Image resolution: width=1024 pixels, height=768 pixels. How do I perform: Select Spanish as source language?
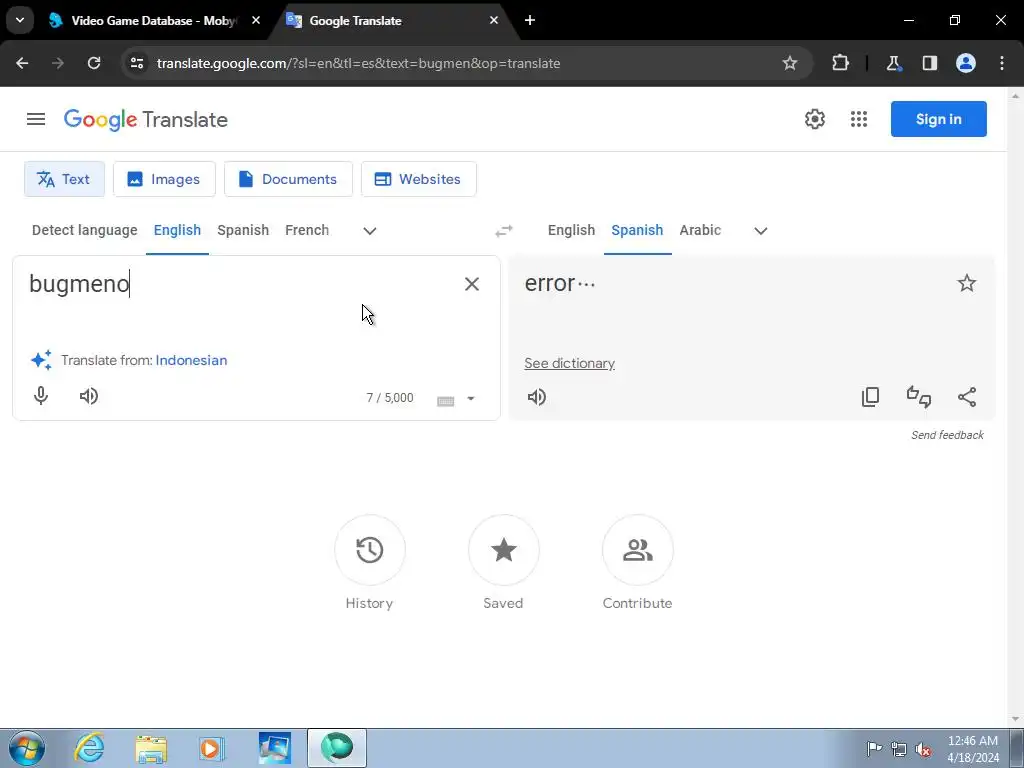[243, 231]
